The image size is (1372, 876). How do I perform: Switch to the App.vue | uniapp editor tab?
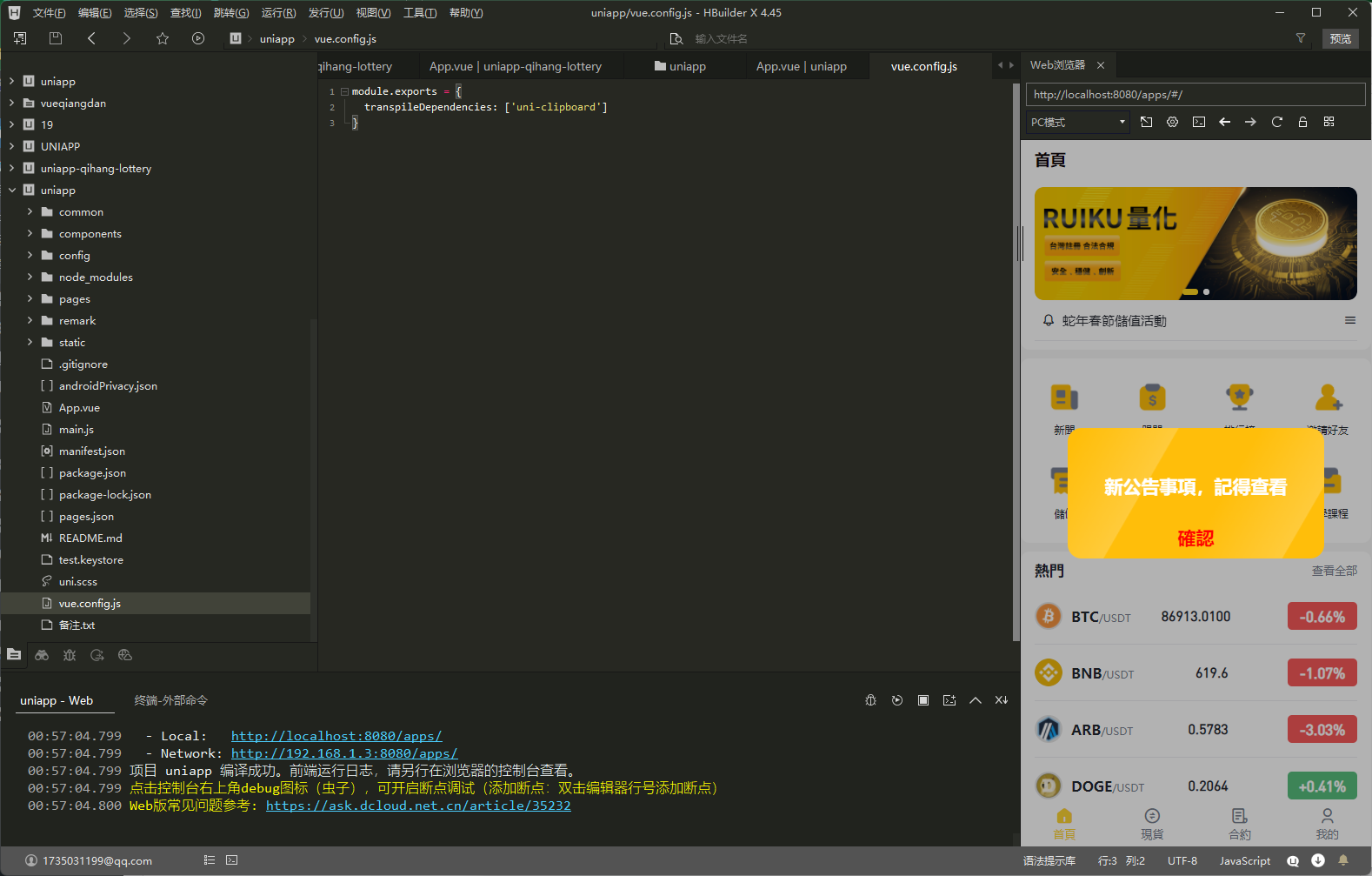pyautogui.click(x=802, y=66)
